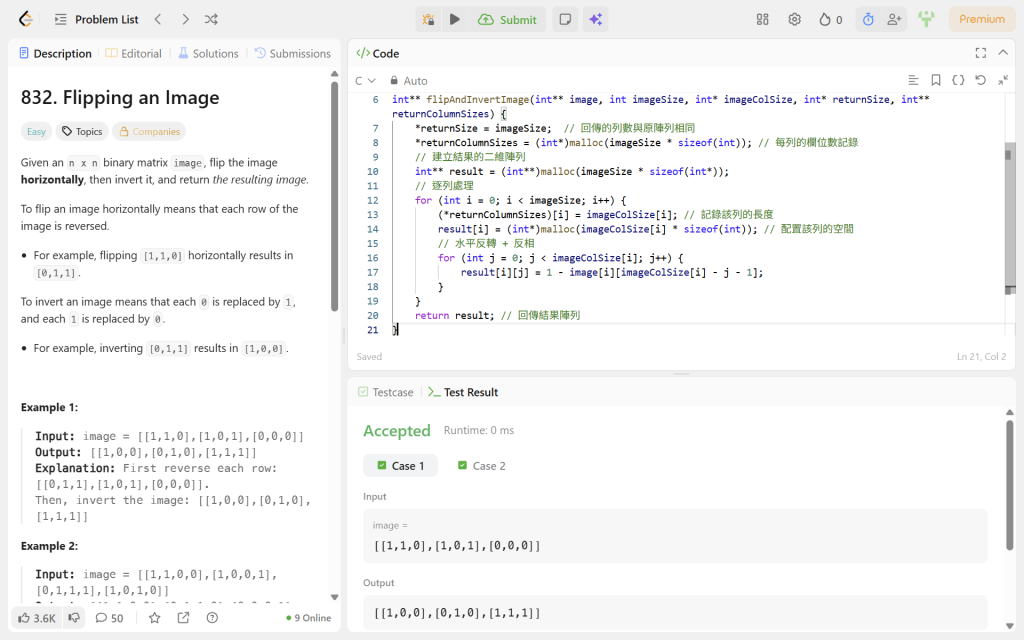Open the AI sparkle assistant icon
The height and width of the screenshot is (640, 1024).
pos(596,20)
